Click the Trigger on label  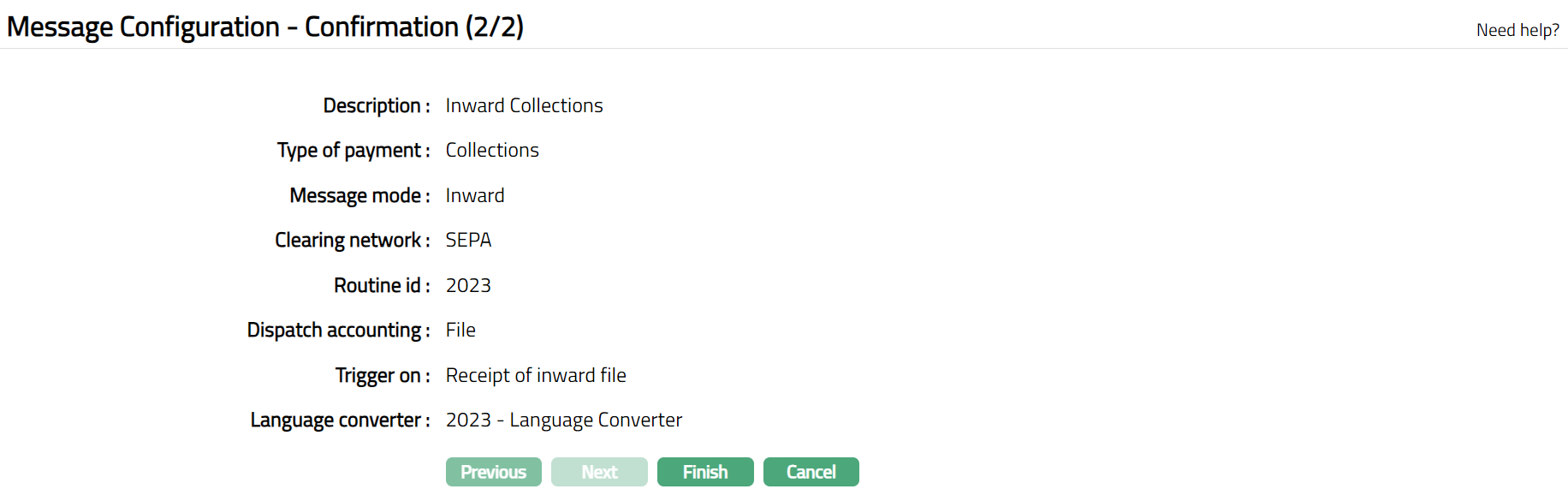[x=382, y=375]
